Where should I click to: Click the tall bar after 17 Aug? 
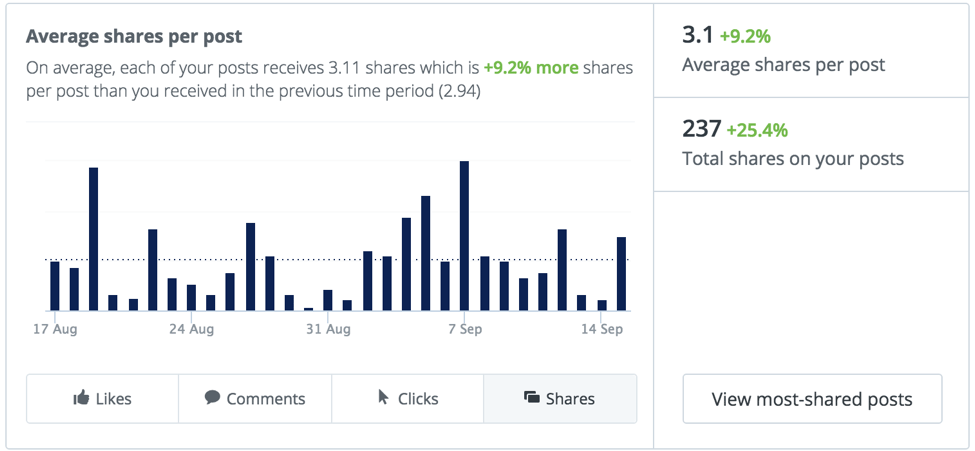(x=93, y=239)
